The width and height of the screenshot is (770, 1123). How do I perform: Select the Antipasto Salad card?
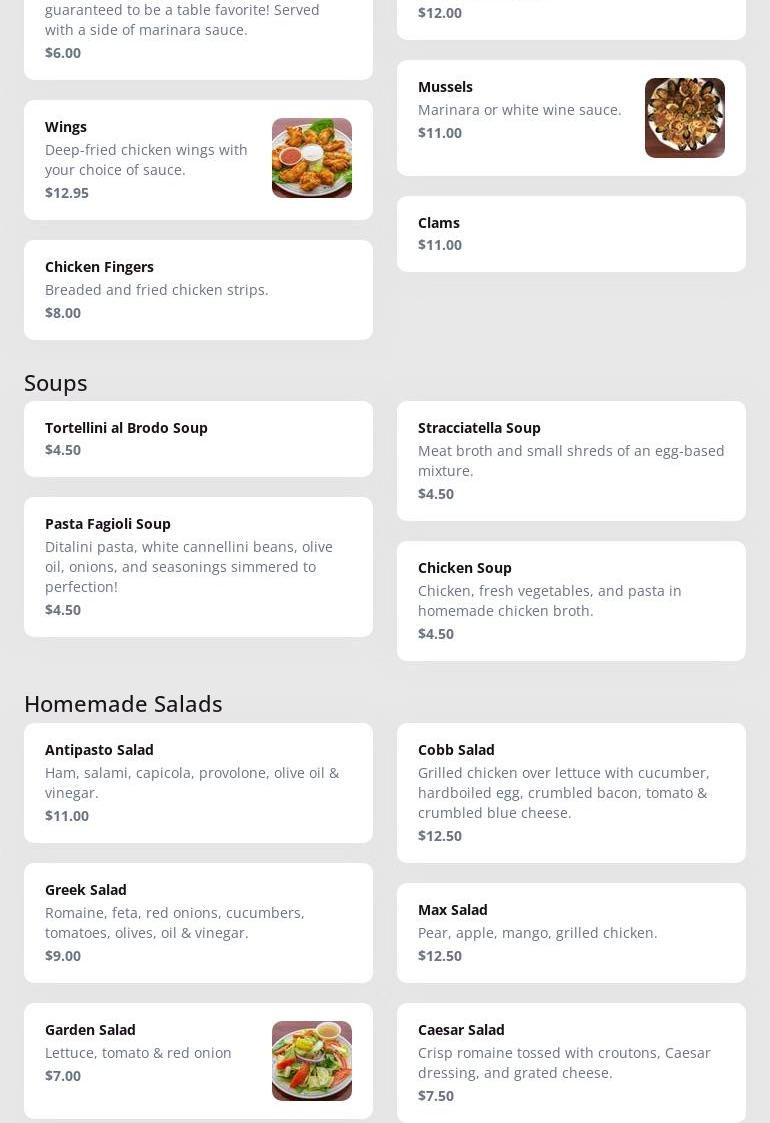pyautogui.click(x=198, y=783)
